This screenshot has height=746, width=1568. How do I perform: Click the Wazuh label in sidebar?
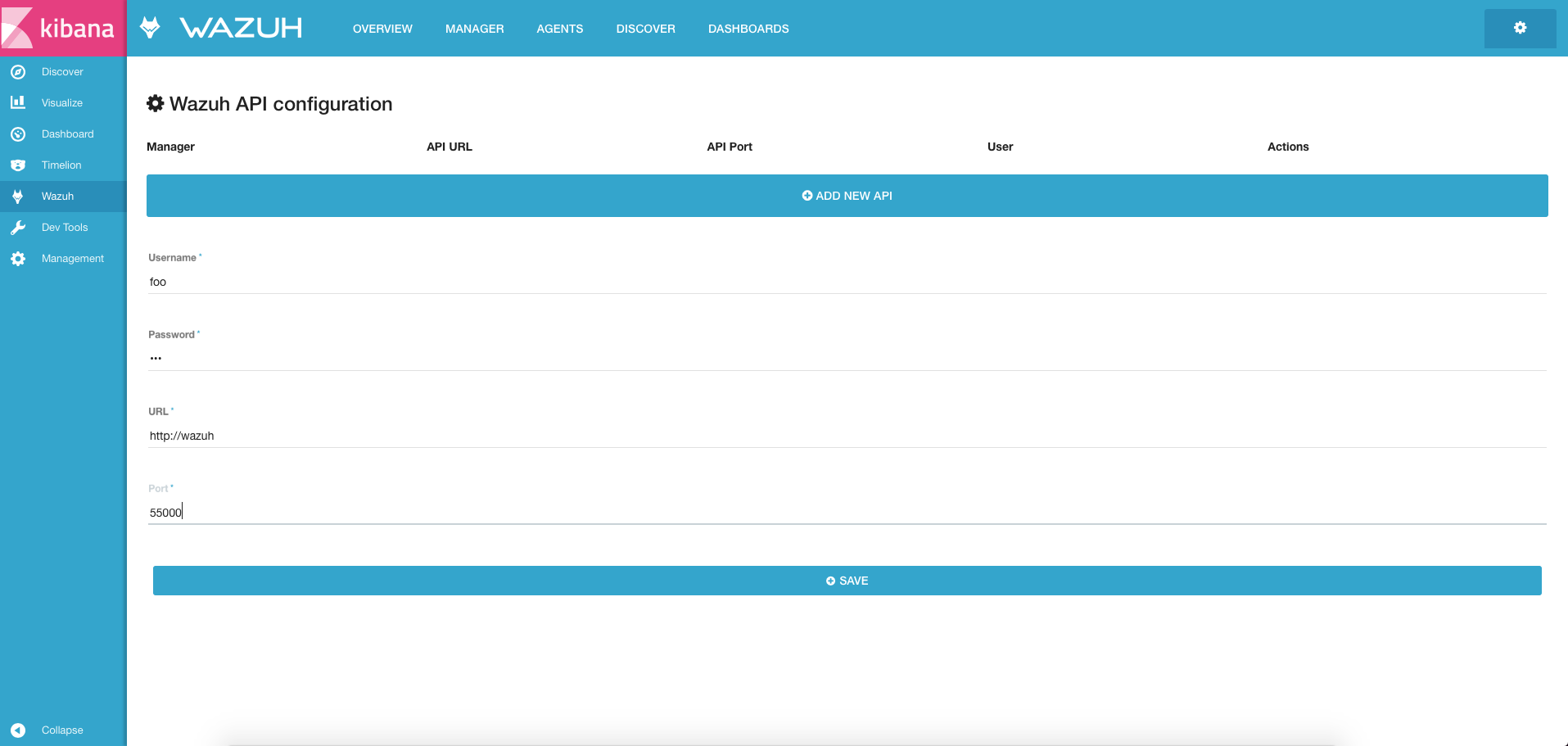pyautogui.click(x=57, y=197)
